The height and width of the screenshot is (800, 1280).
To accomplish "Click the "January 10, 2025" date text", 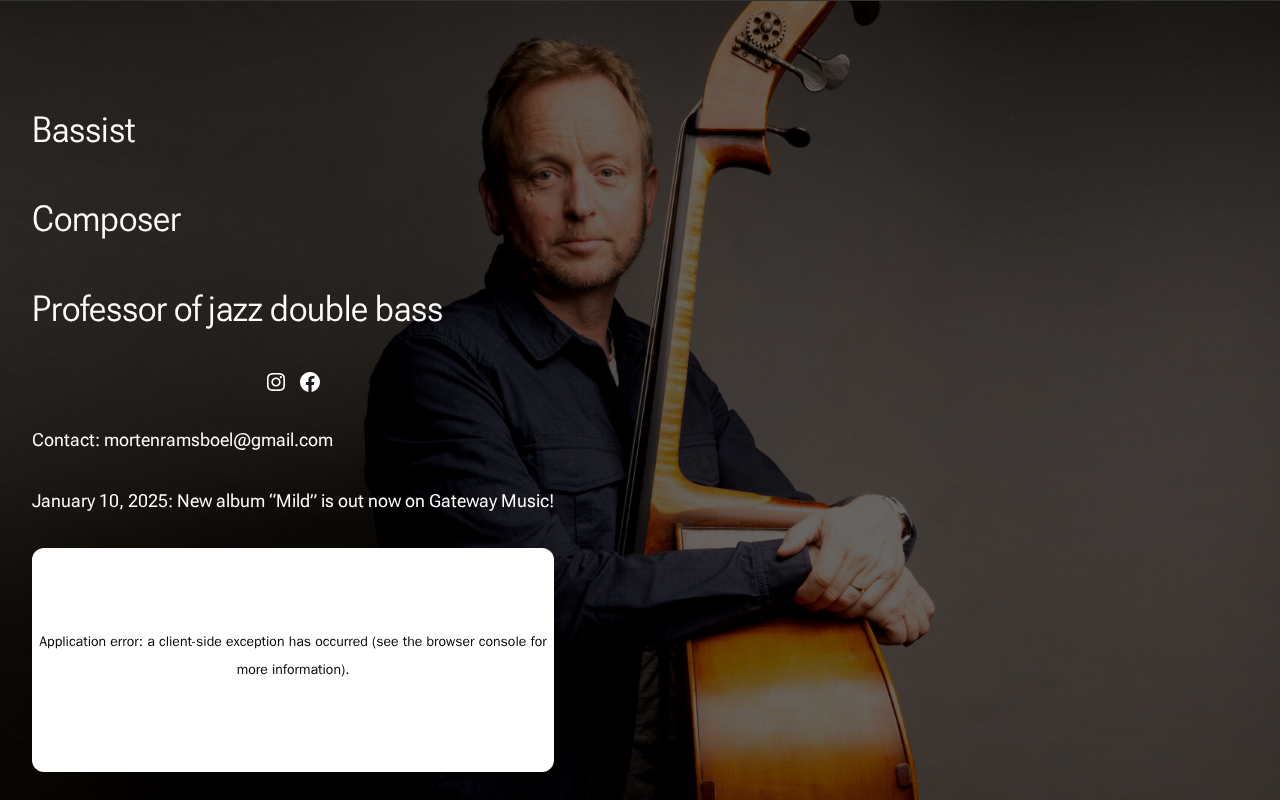I will (x=101, y=501).
